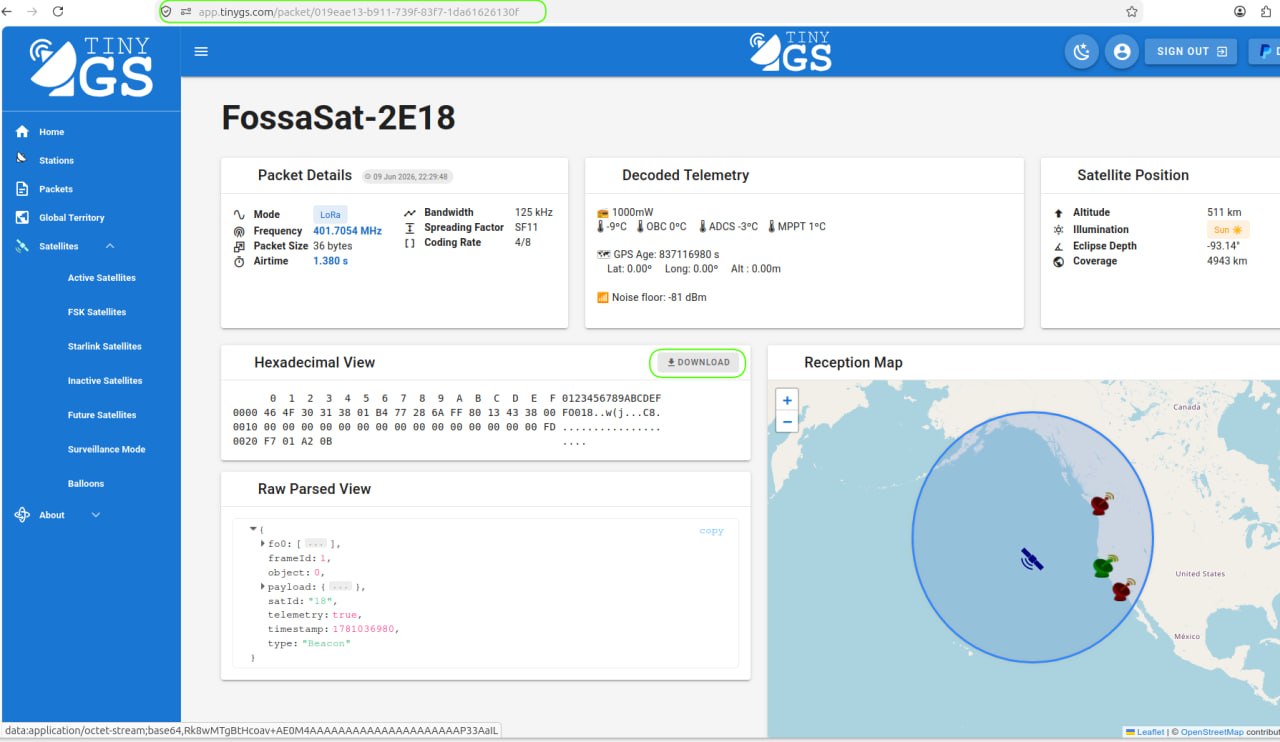Open Global Territory in the sidebar
The image size is (1280, 742).
click(71, 218)
